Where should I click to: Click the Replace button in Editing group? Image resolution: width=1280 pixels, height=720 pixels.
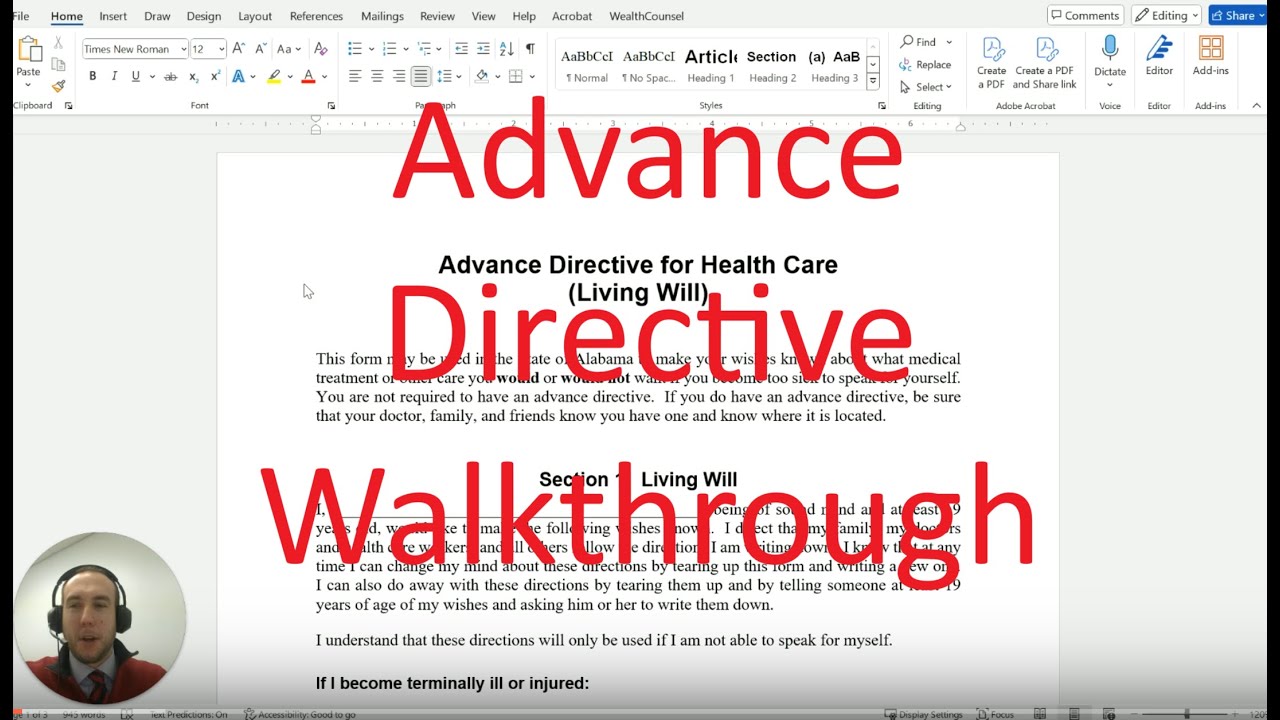(x=925, y=64)
